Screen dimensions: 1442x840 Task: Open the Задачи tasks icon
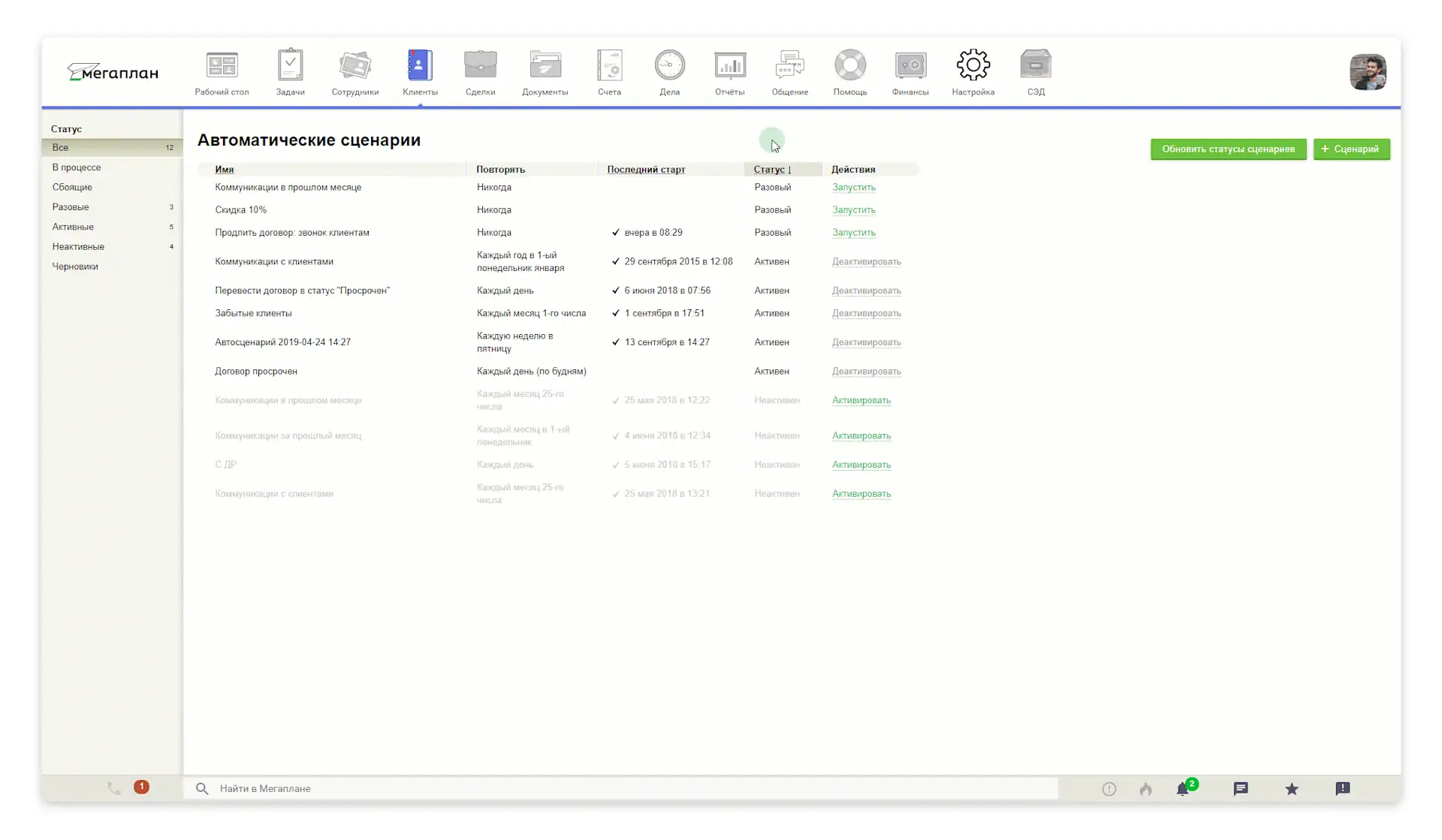coord(290,66)
